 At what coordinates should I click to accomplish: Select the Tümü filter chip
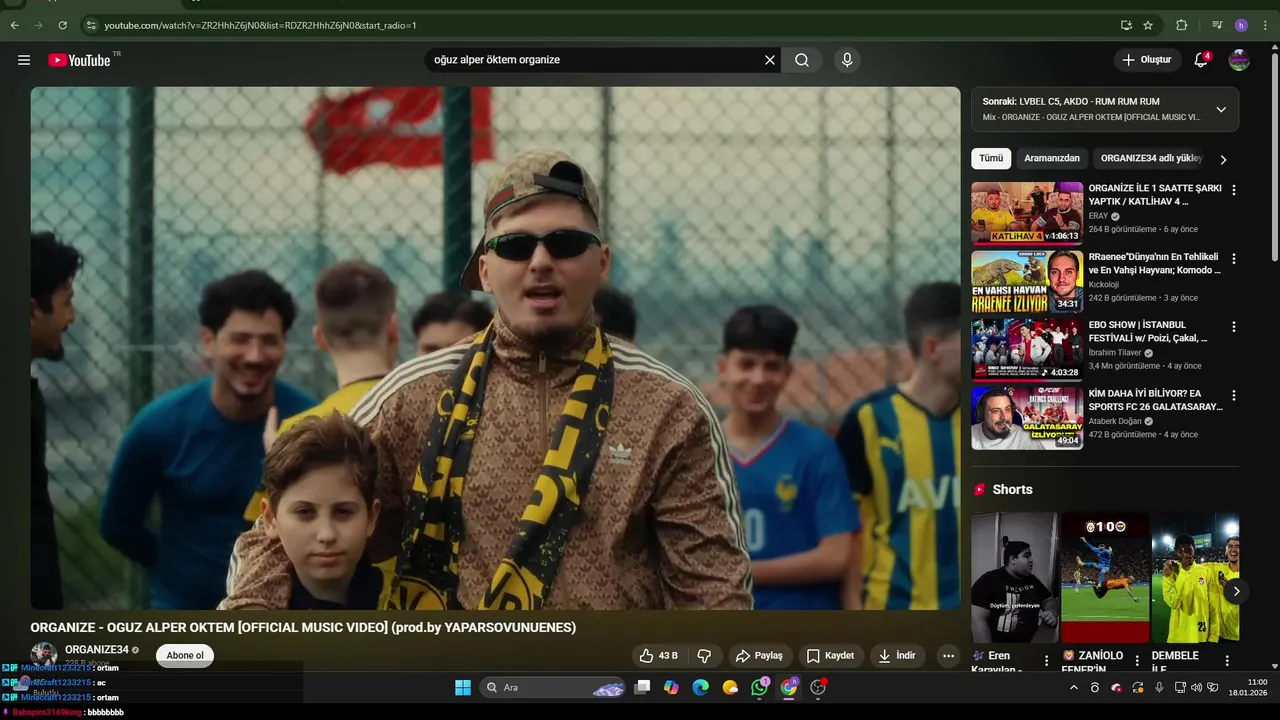coord(991,158)
